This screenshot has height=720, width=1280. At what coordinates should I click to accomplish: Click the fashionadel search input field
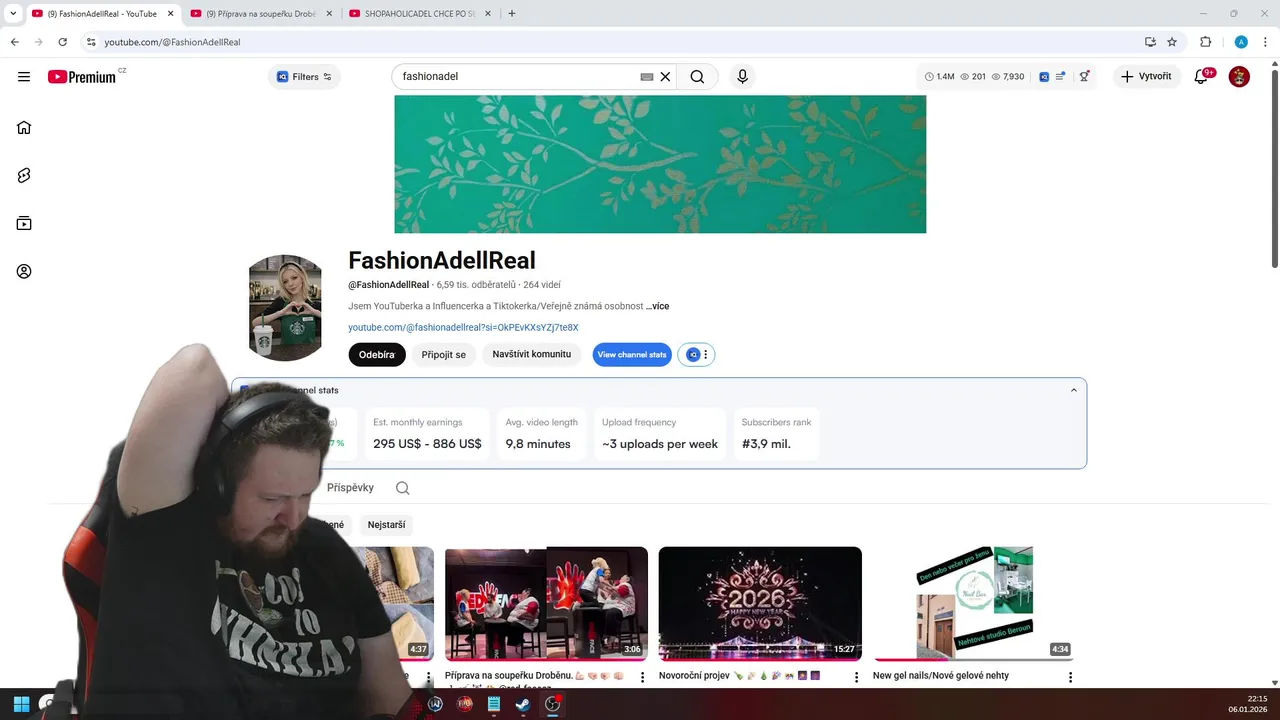[518, 76]
